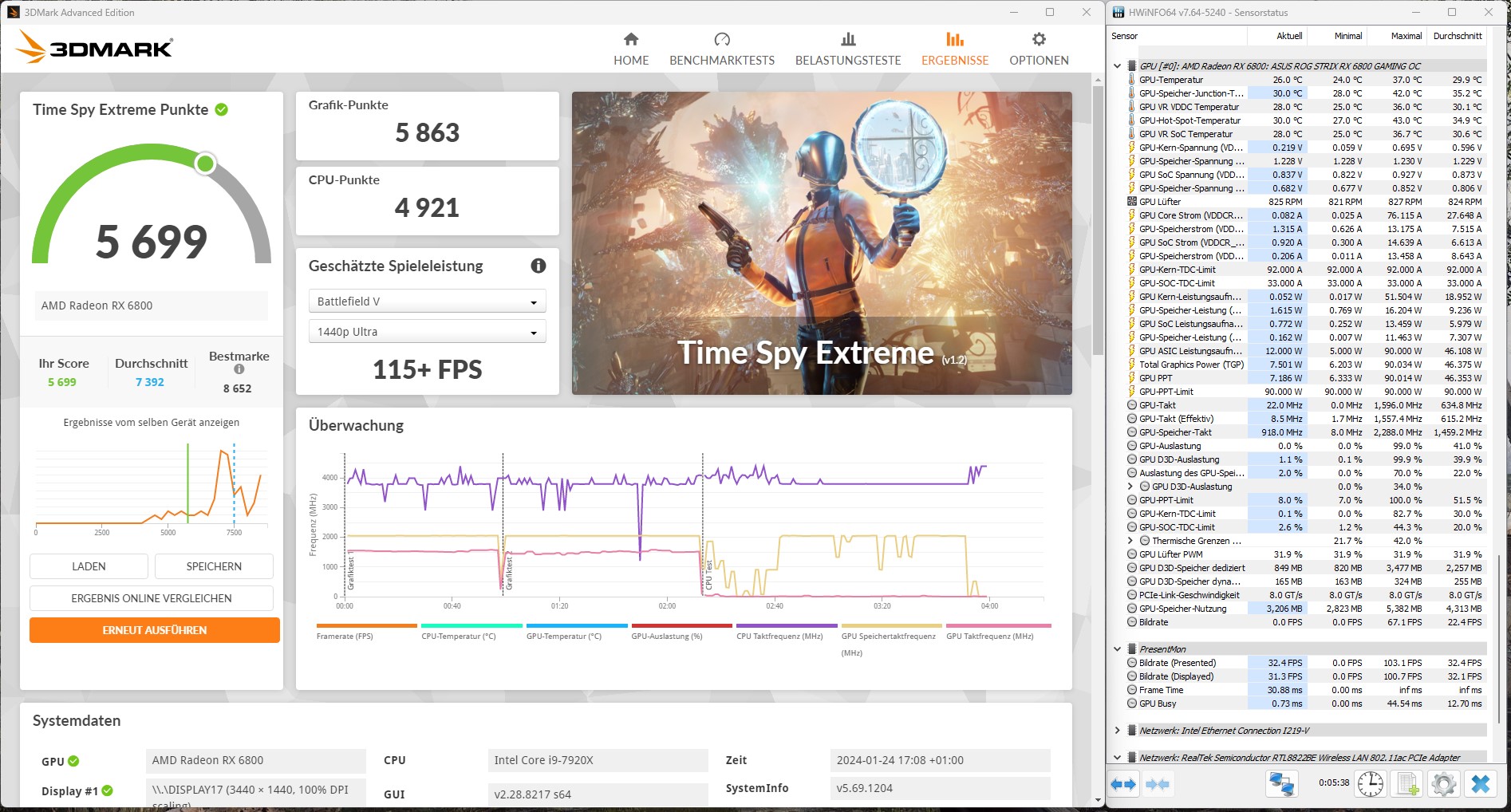
Task: Open the Battlefield V game dropdown
Action: click(427, 302)
